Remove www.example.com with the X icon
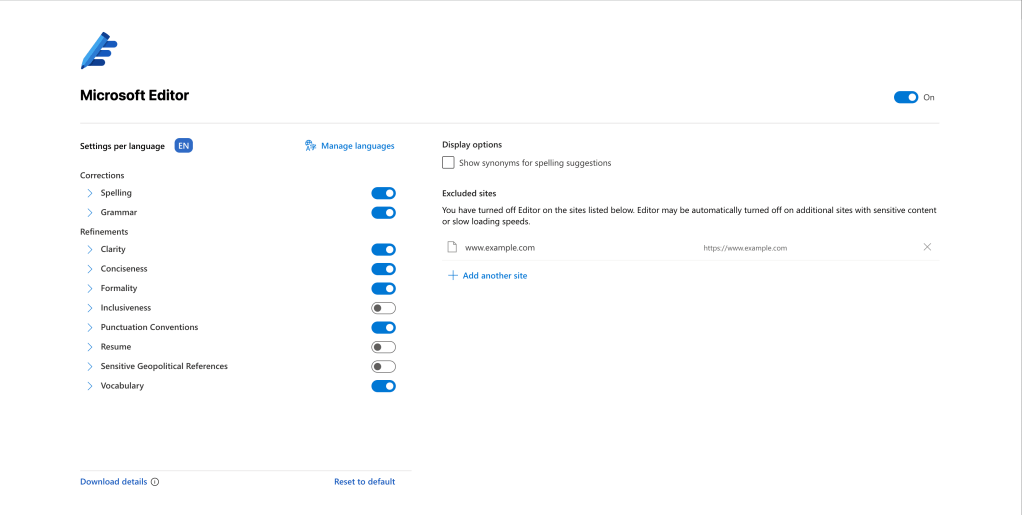 click(x=927, y=247)
